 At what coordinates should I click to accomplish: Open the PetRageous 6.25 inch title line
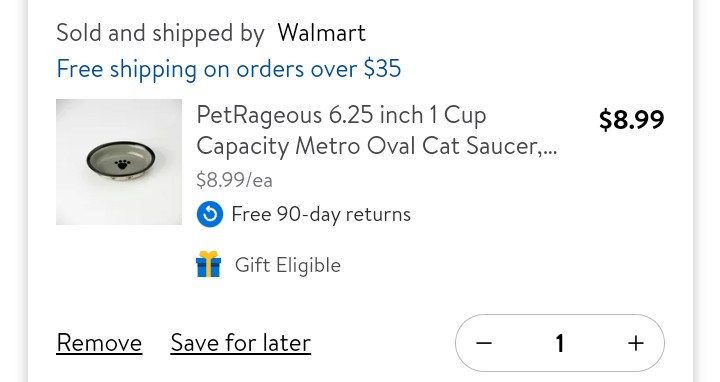pos(341,115)
